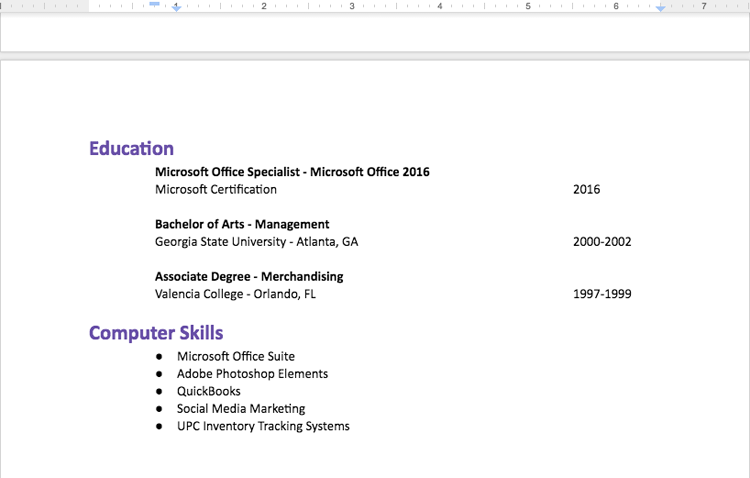The height and width of the screenshot is (478, 750).
Task: Click the Bachelor of Arts - Management line
Action: click(x=242, y=224)
